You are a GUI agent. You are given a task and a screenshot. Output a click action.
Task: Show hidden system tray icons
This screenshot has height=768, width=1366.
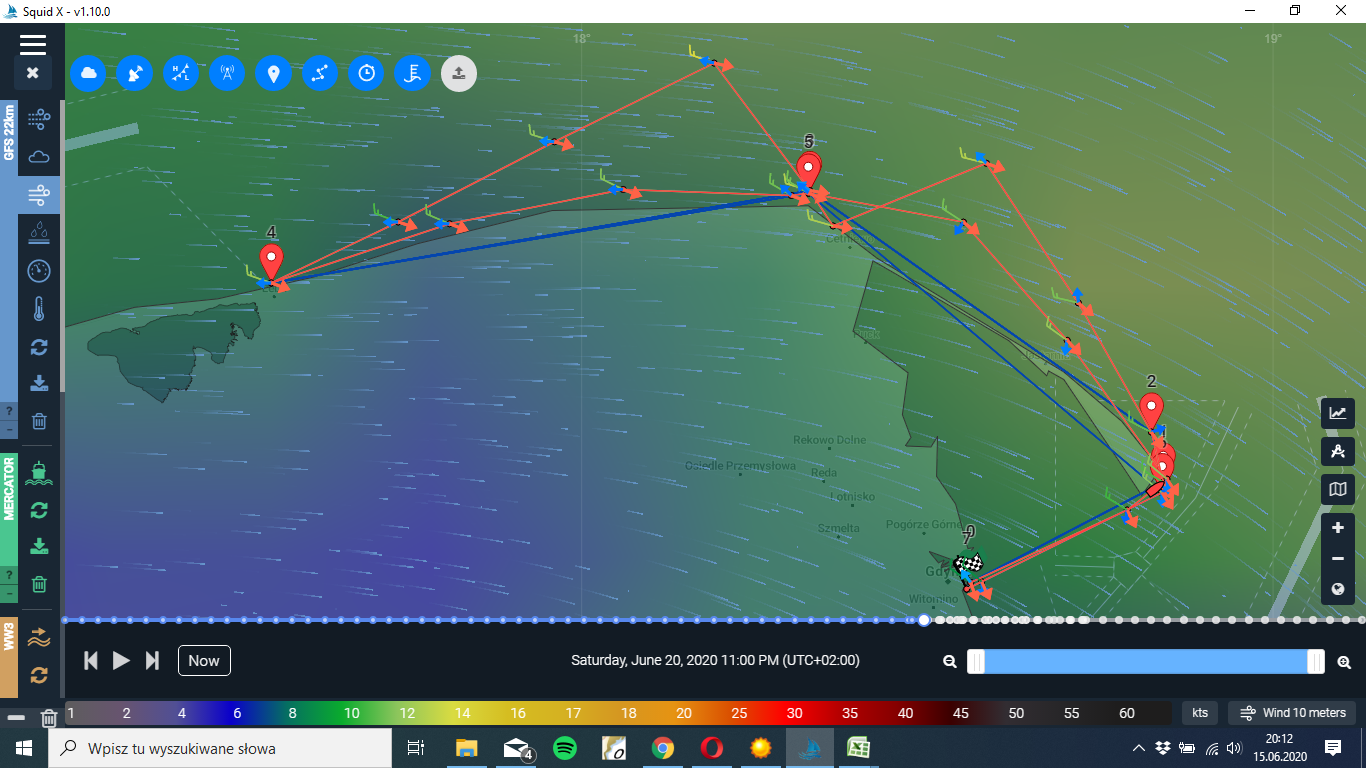pos(1139,748)
